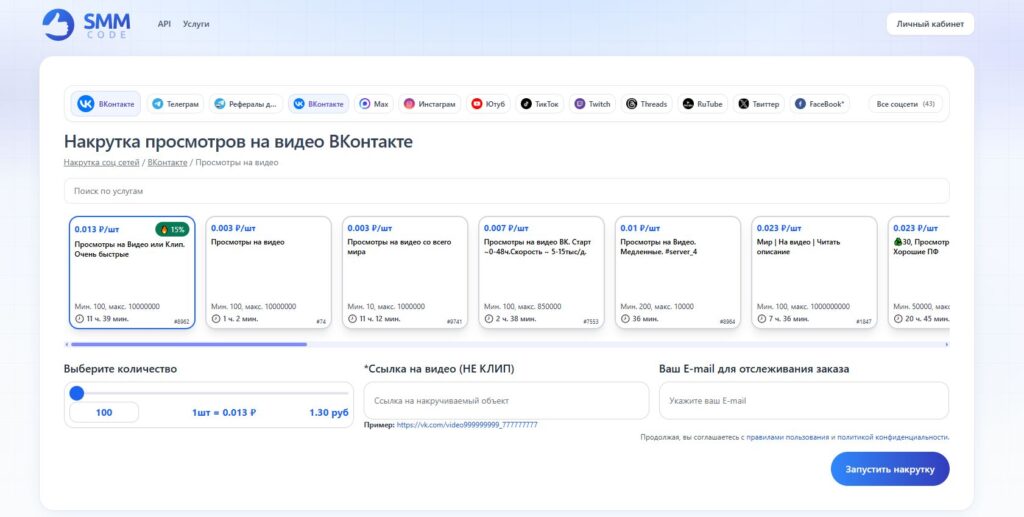Click the clock icon beside 11 ч. 39 мин.
1024x517 pixels.
[79, 319]
